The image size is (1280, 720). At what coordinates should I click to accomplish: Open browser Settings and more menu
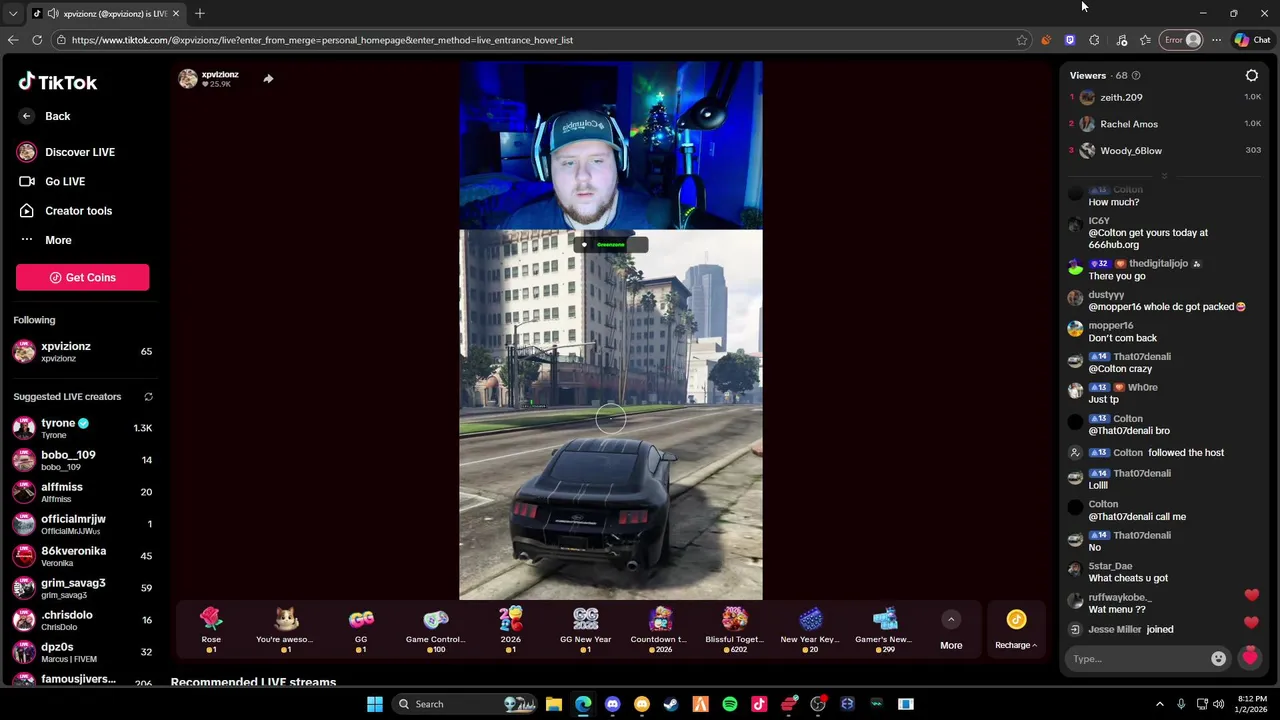pos(1216,40)
